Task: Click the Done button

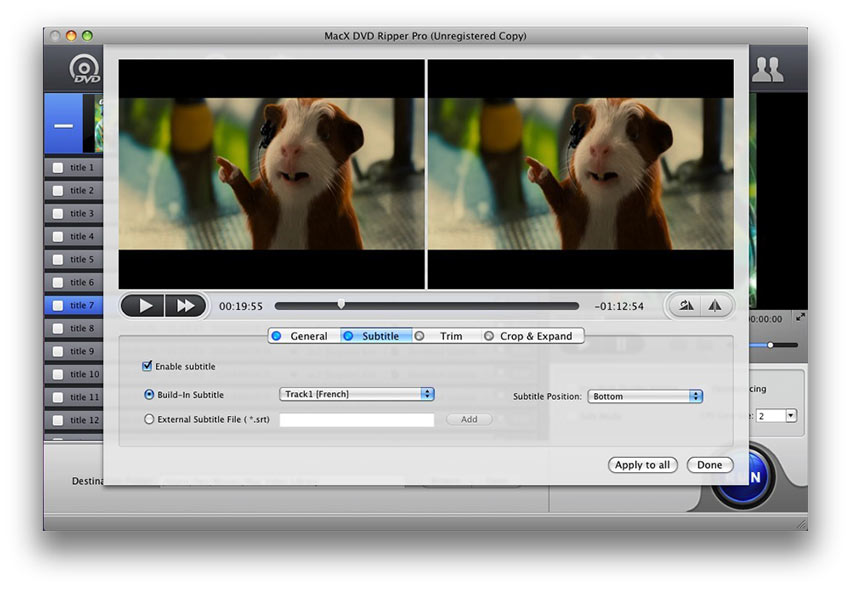Action: coord(710,465)
